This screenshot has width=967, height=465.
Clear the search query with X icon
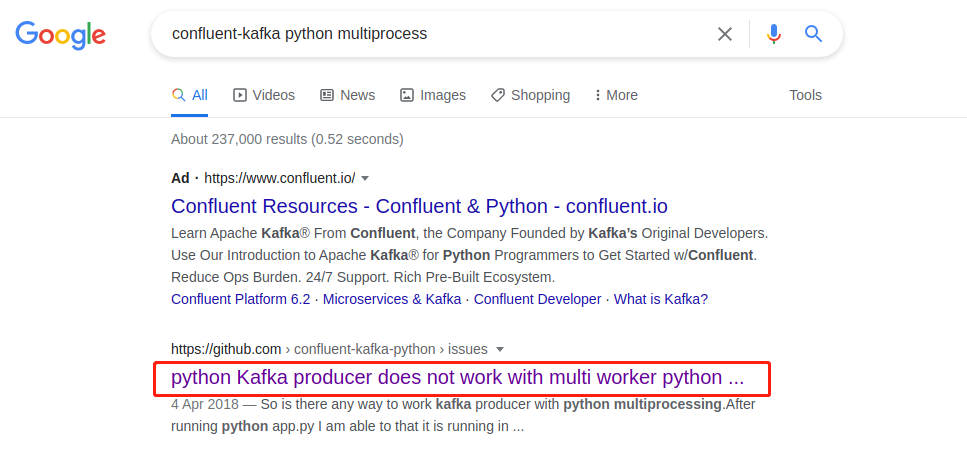[725, 34]
